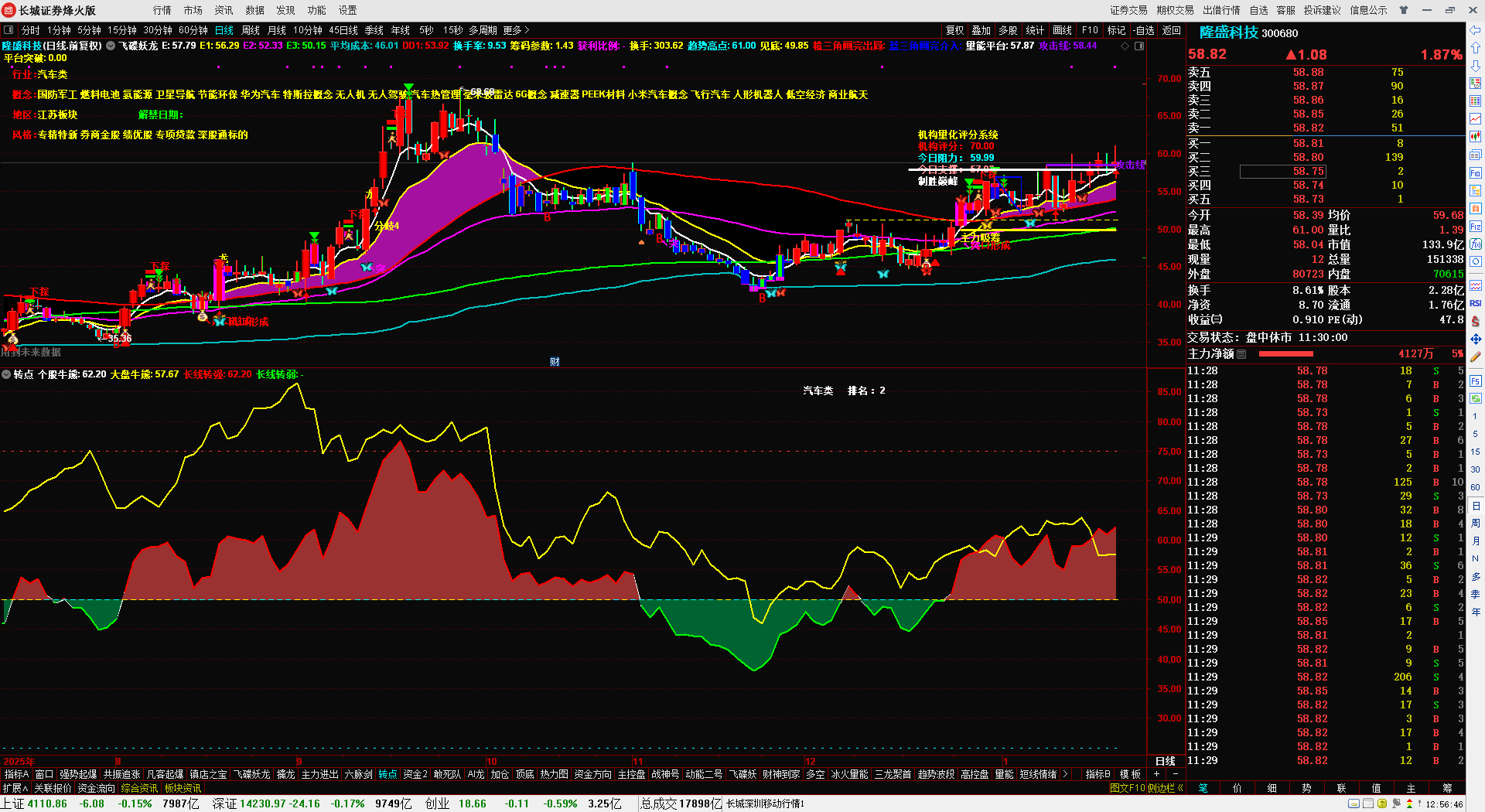1485x812 pixels.
Task: Open 证券交易 link
Action: (1129, 10)
